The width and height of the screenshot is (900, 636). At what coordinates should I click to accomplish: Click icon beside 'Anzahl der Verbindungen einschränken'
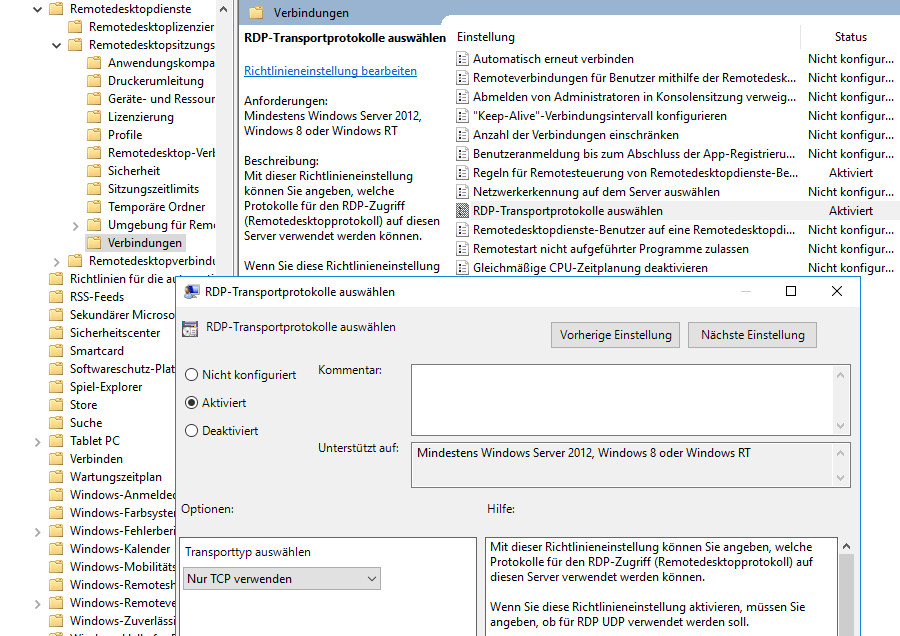coord(462,135)
